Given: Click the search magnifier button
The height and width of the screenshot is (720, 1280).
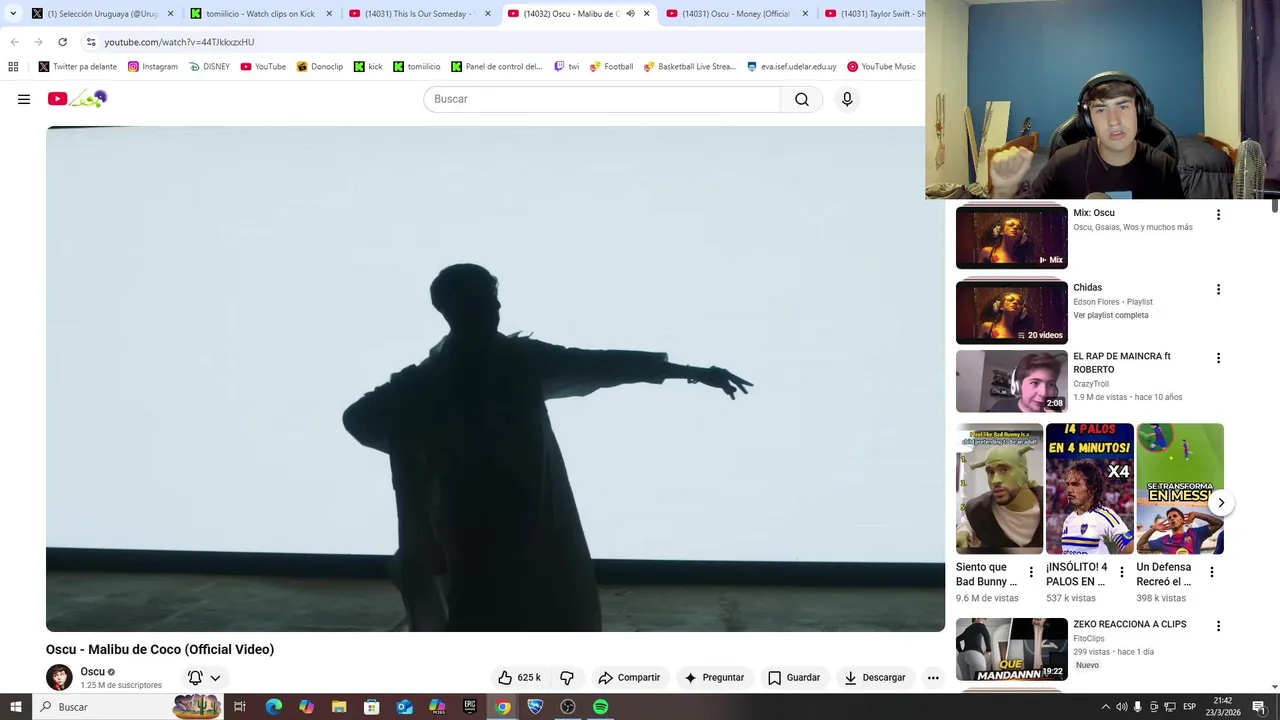Looking at the screenshot, I should pos(802,99).
